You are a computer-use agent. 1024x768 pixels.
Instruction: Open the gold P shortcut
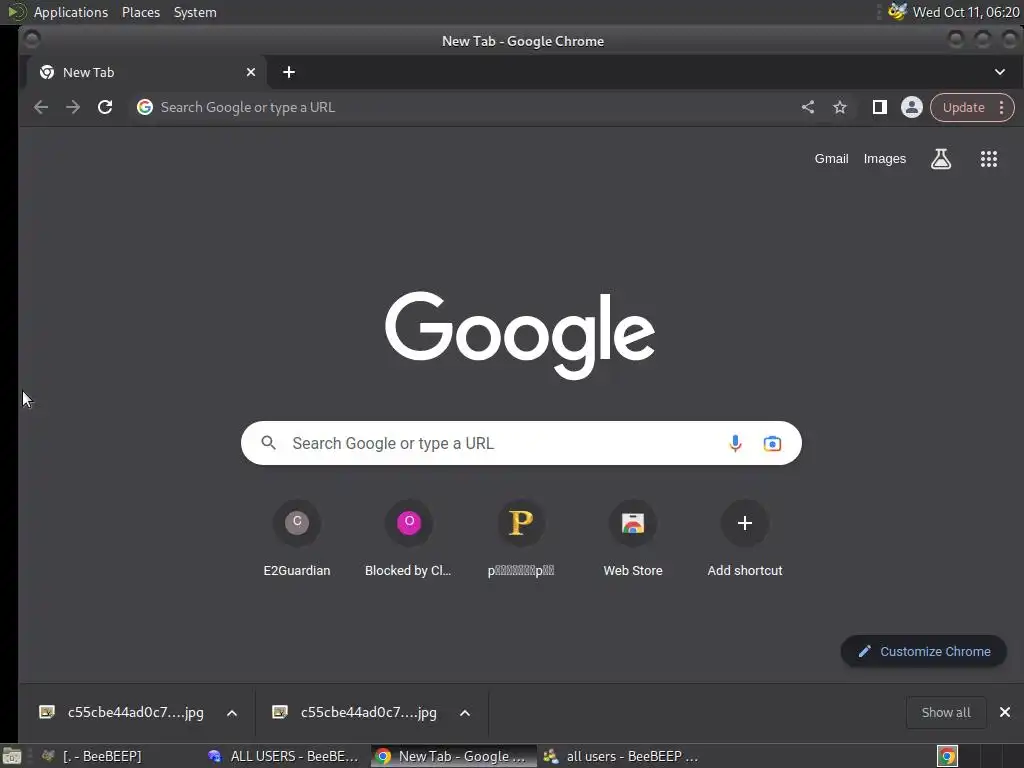pyautogui.click(x=520, y=539)
